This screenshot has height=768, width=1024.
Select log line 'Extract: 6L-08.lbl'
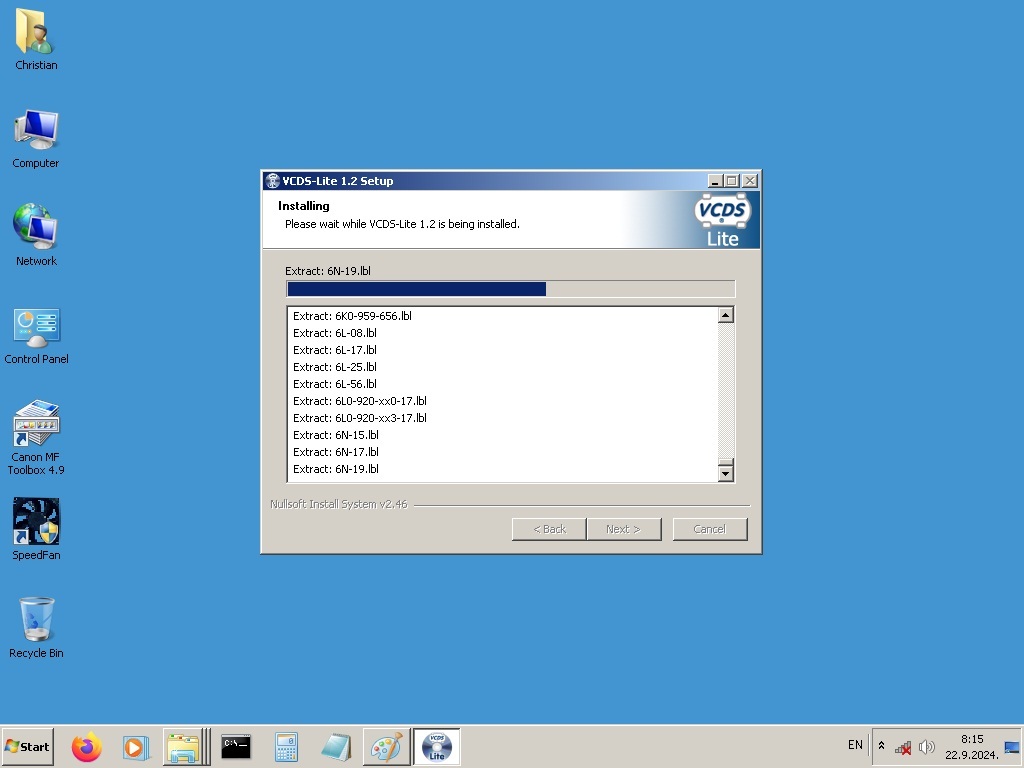click(x=334, y=333)
